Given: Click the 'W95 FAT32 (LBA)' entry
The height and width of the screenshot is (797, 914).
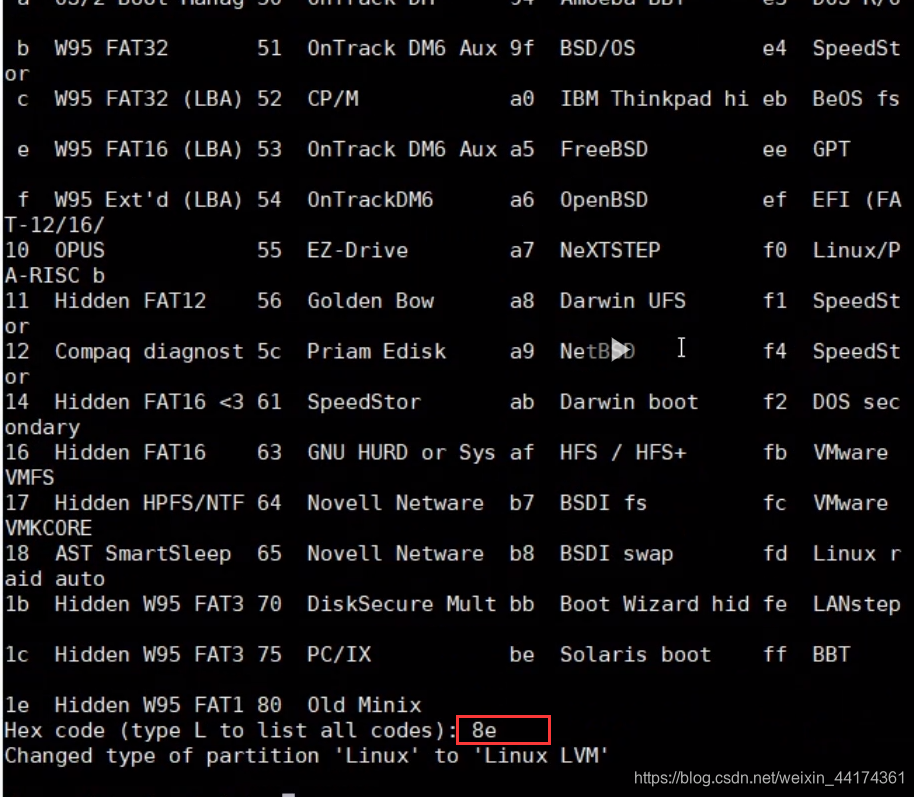Looking at the screenshot, I should tap(148, 99).
